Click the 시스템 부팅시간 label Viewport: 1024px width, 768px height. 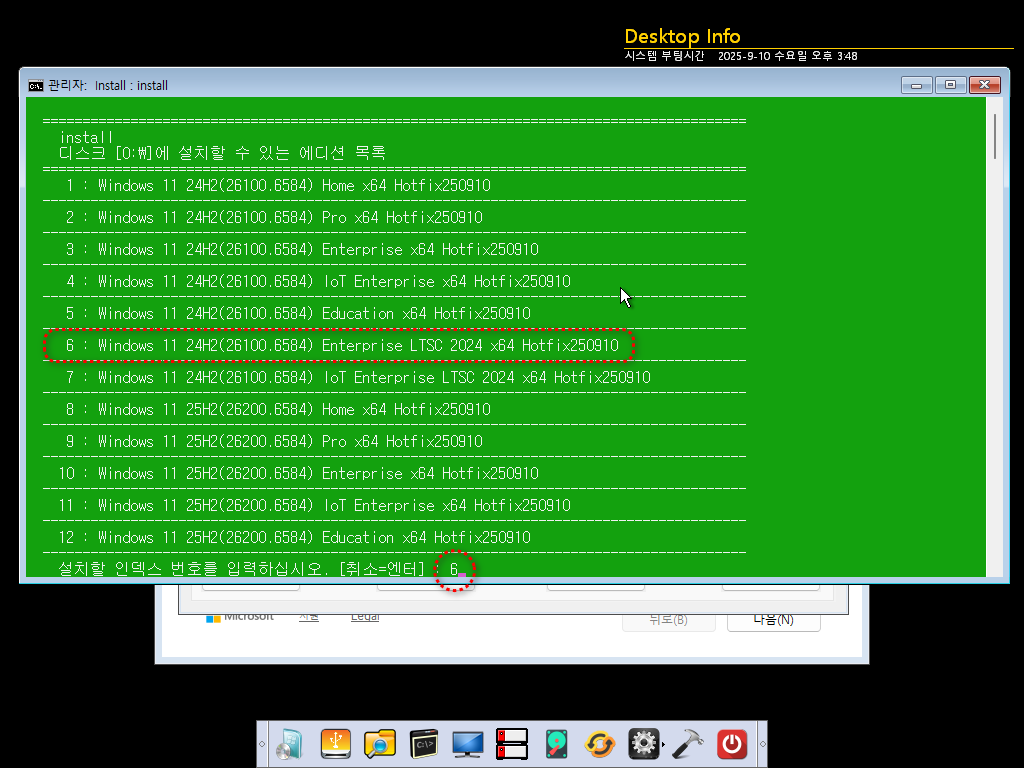point(664,56)
